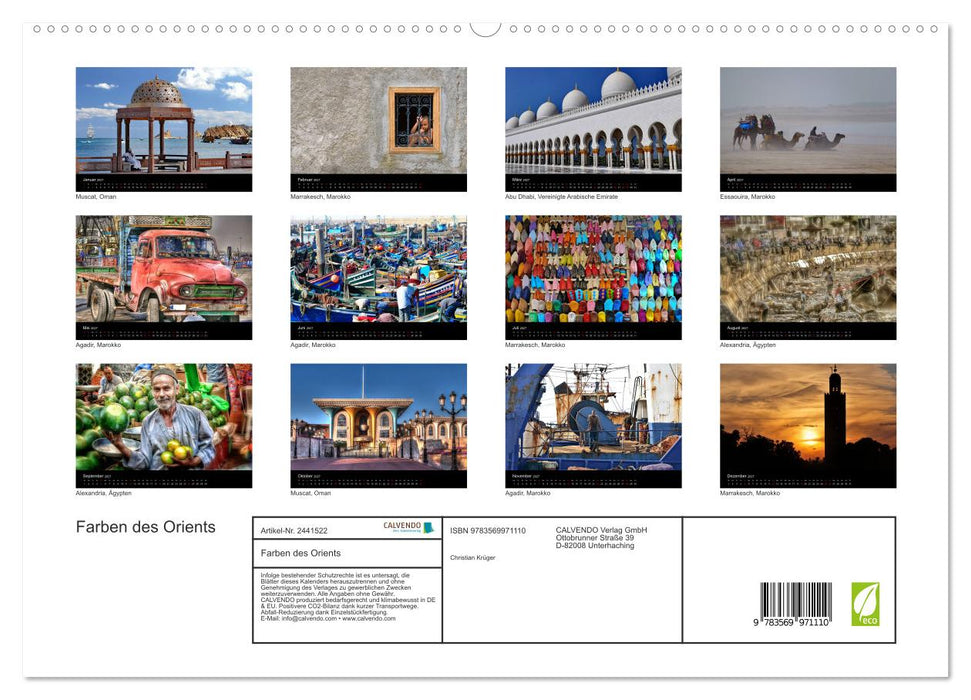
Task: Click the barcode number 9 783569 971110
Action: tap(791, 623)
